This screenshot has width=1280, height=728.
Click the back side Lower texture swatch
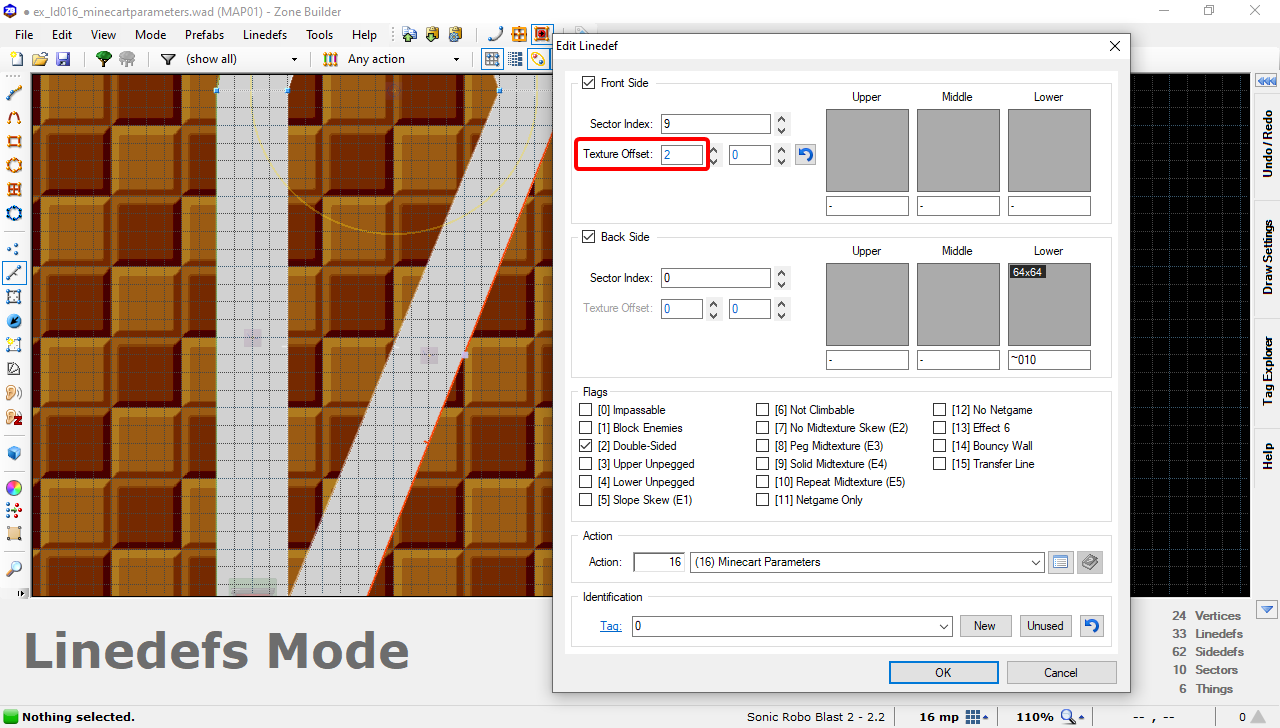click(1049, 304)
